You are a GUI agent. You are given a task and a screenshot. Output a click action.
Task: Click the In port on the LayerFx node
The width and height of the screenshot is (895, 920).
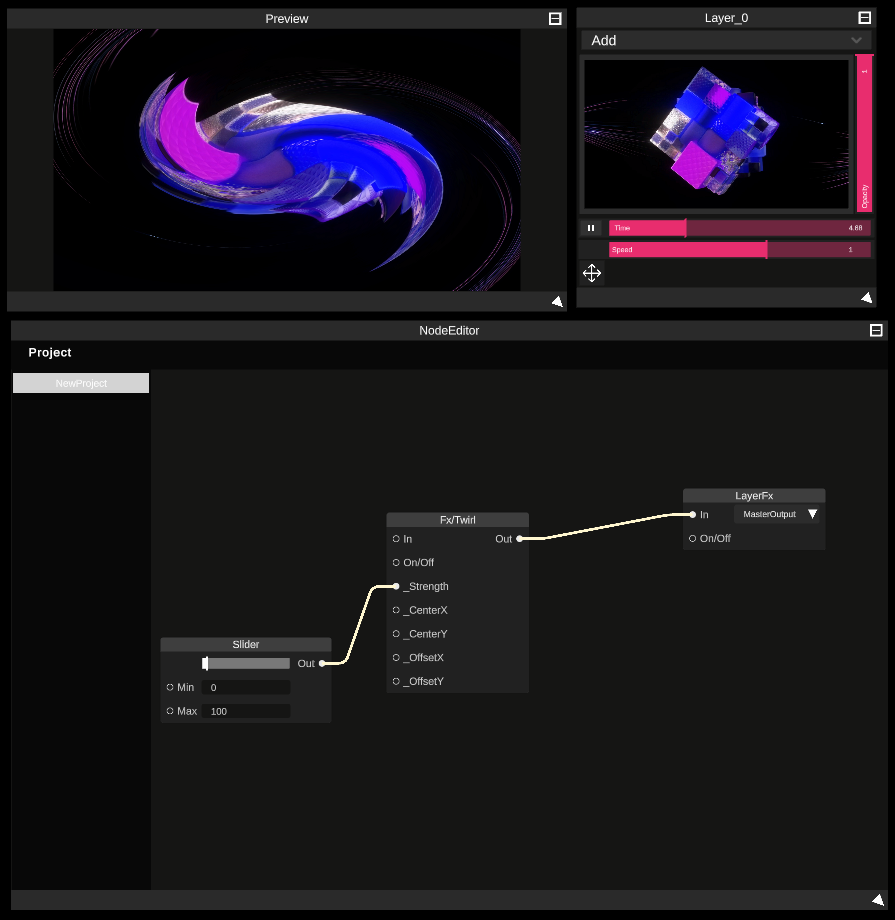pos(692,514)
